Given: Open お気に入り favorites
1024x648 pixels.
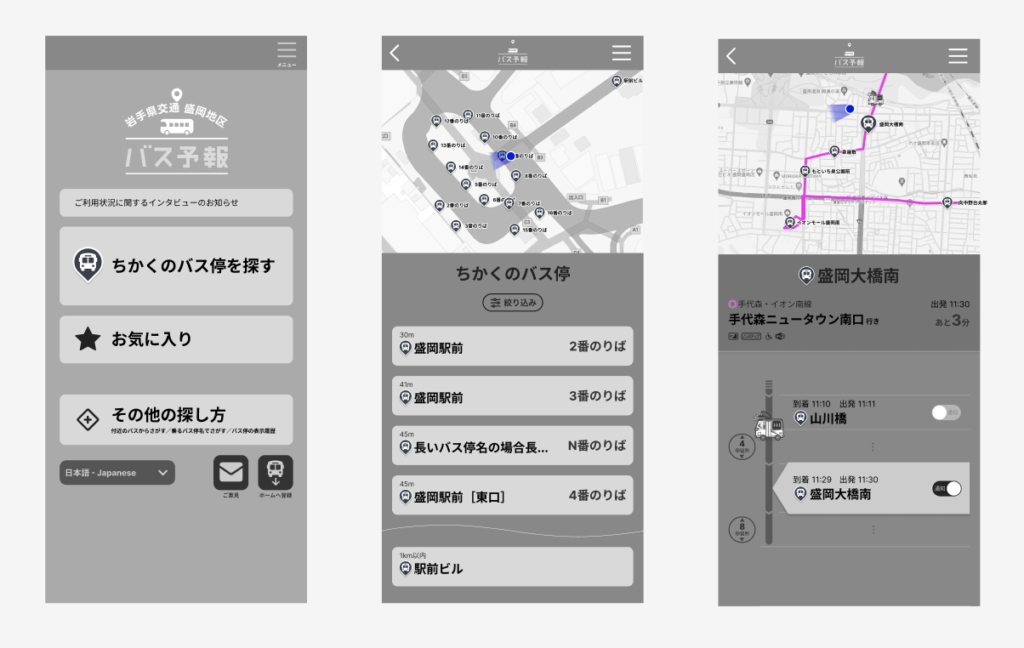Looking at the screenshot, I should click(x=176, y=340).
